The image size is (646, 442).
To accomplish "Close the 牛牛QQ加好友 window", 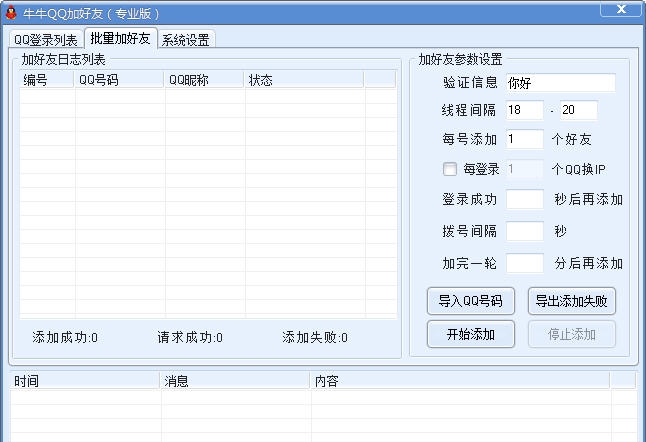I will coord(621,9).
